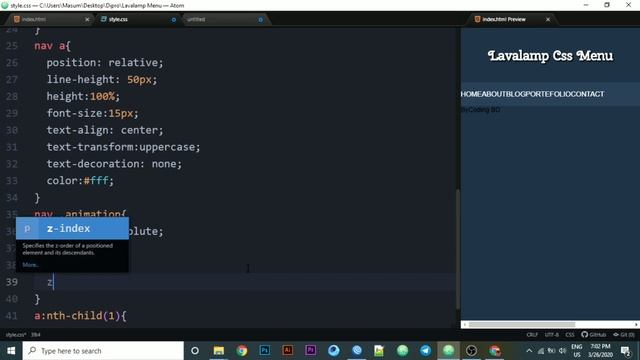Click the HOME link in the preview
This screenshot has width=640, height=360.
pos(471,94)
